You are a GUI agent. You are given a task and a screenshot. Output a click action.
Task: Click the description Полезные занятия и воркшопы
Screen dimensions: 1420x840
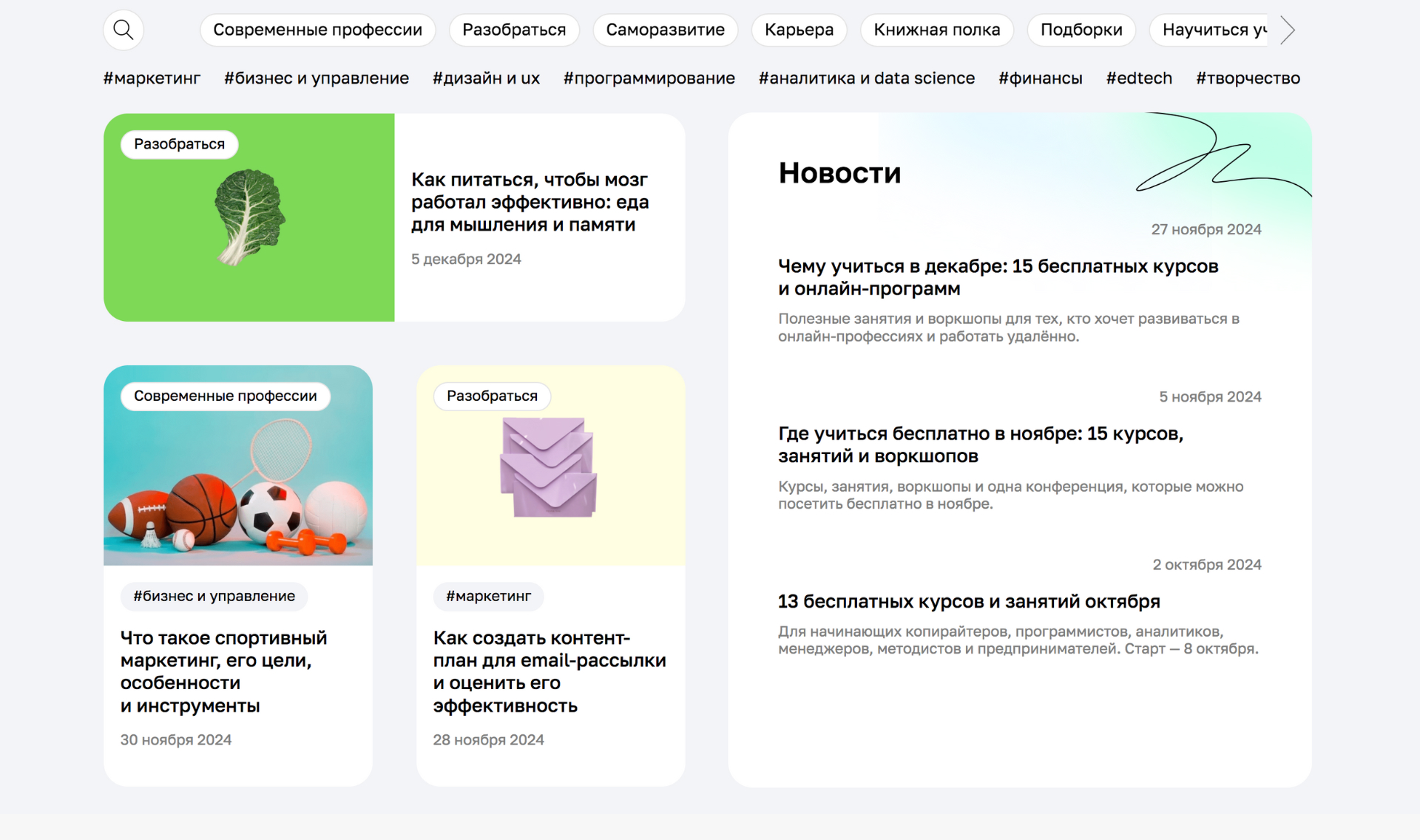[1009, 328]
